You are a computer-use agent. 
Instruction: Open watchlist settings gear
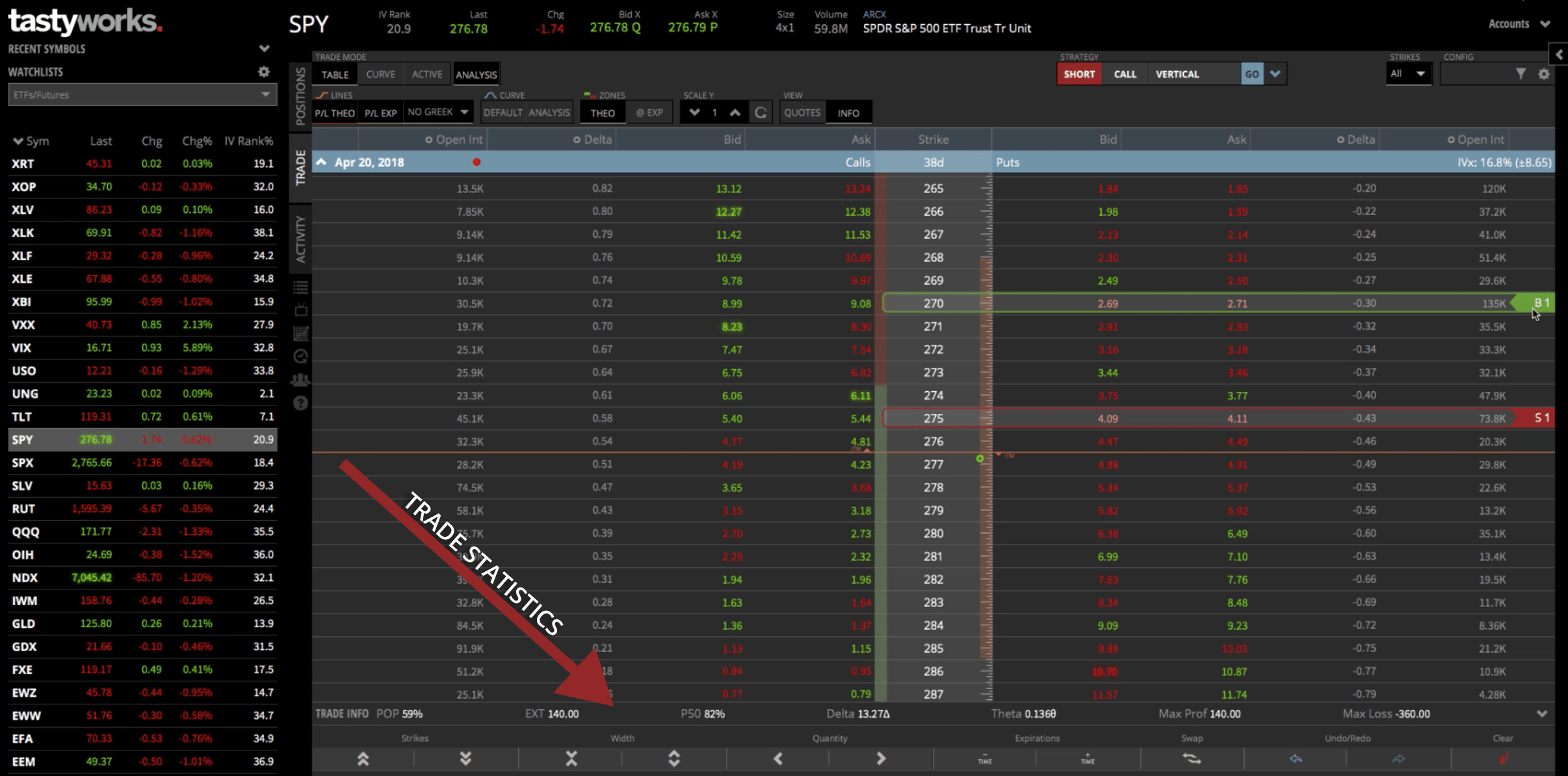263,71
